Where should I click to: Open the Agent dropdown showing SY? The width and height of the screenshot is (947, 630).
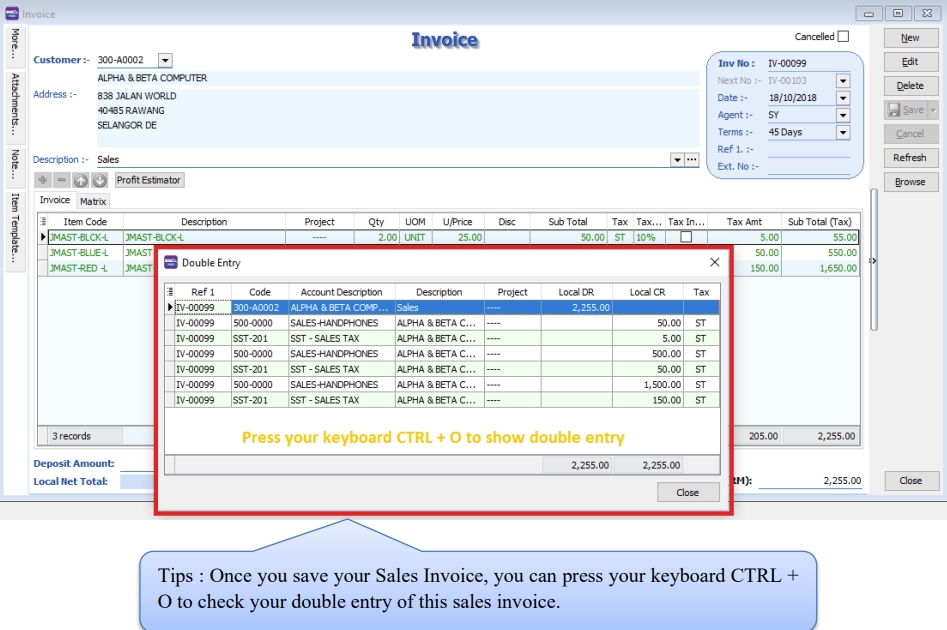(842, 115)
